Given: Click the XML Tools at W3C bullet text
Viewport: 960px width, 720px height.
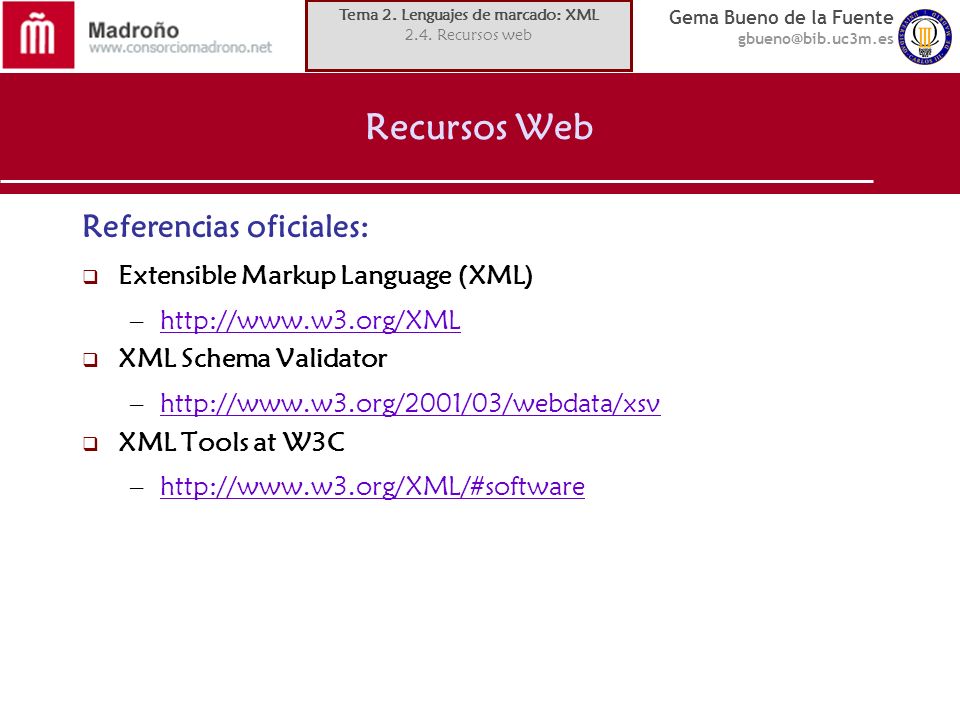Looking at the screenshot, I should pos(231,442).
